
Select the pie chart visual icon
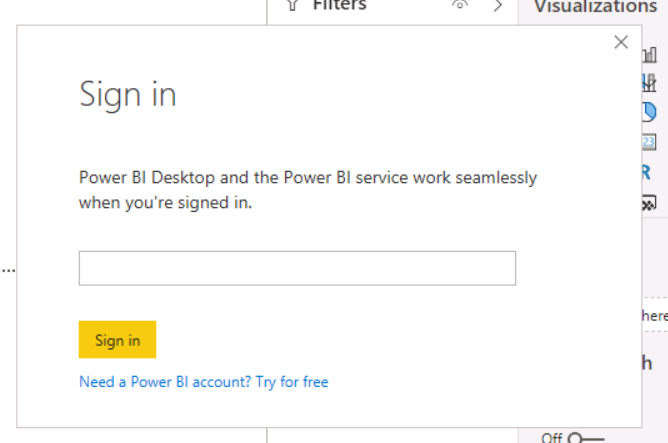pos(649,112)
